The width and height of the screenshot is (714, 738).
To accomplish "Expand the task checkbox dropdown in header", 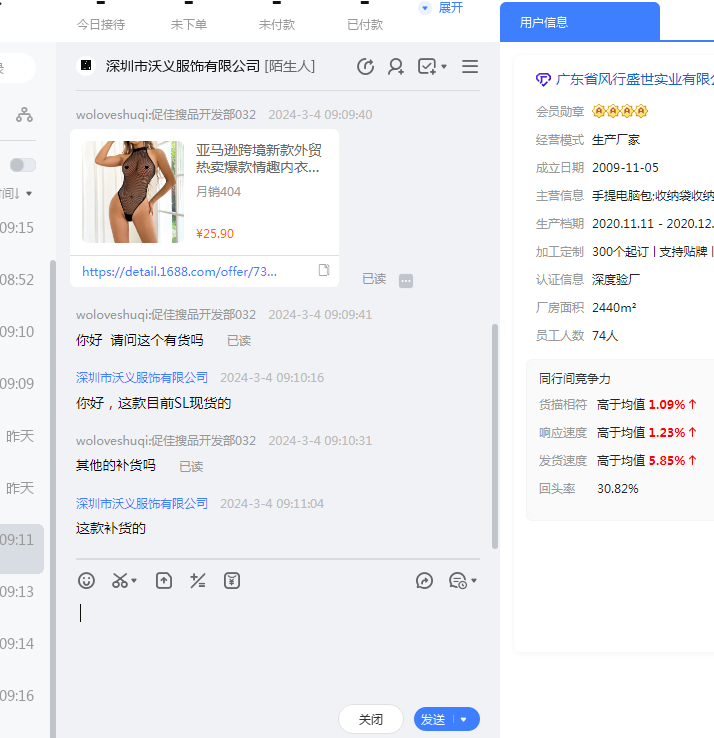I will (444, 67).
